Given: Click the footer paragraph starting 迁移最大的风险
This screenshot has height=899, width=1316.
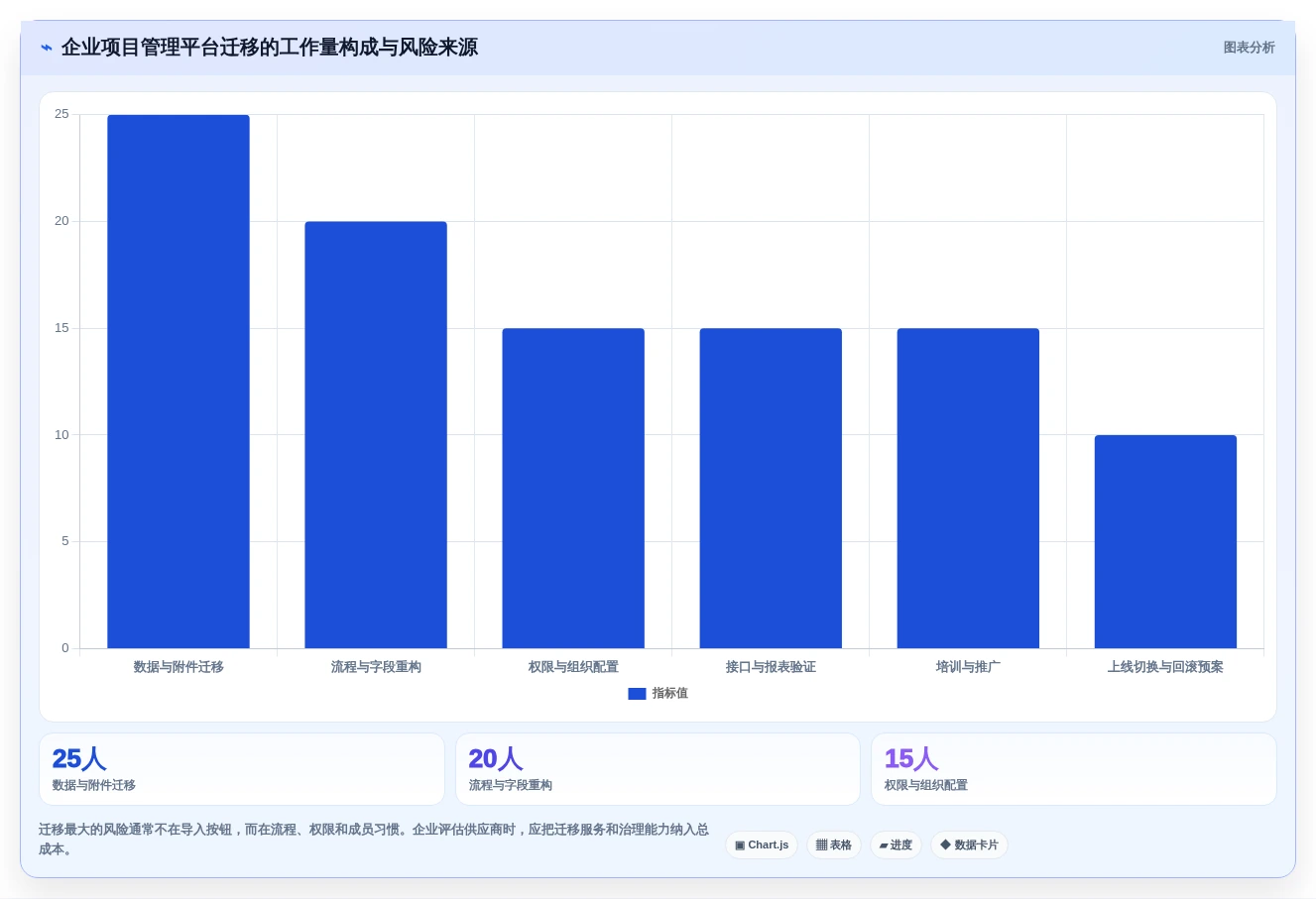Looking at the screenshot, I should 374,840.
